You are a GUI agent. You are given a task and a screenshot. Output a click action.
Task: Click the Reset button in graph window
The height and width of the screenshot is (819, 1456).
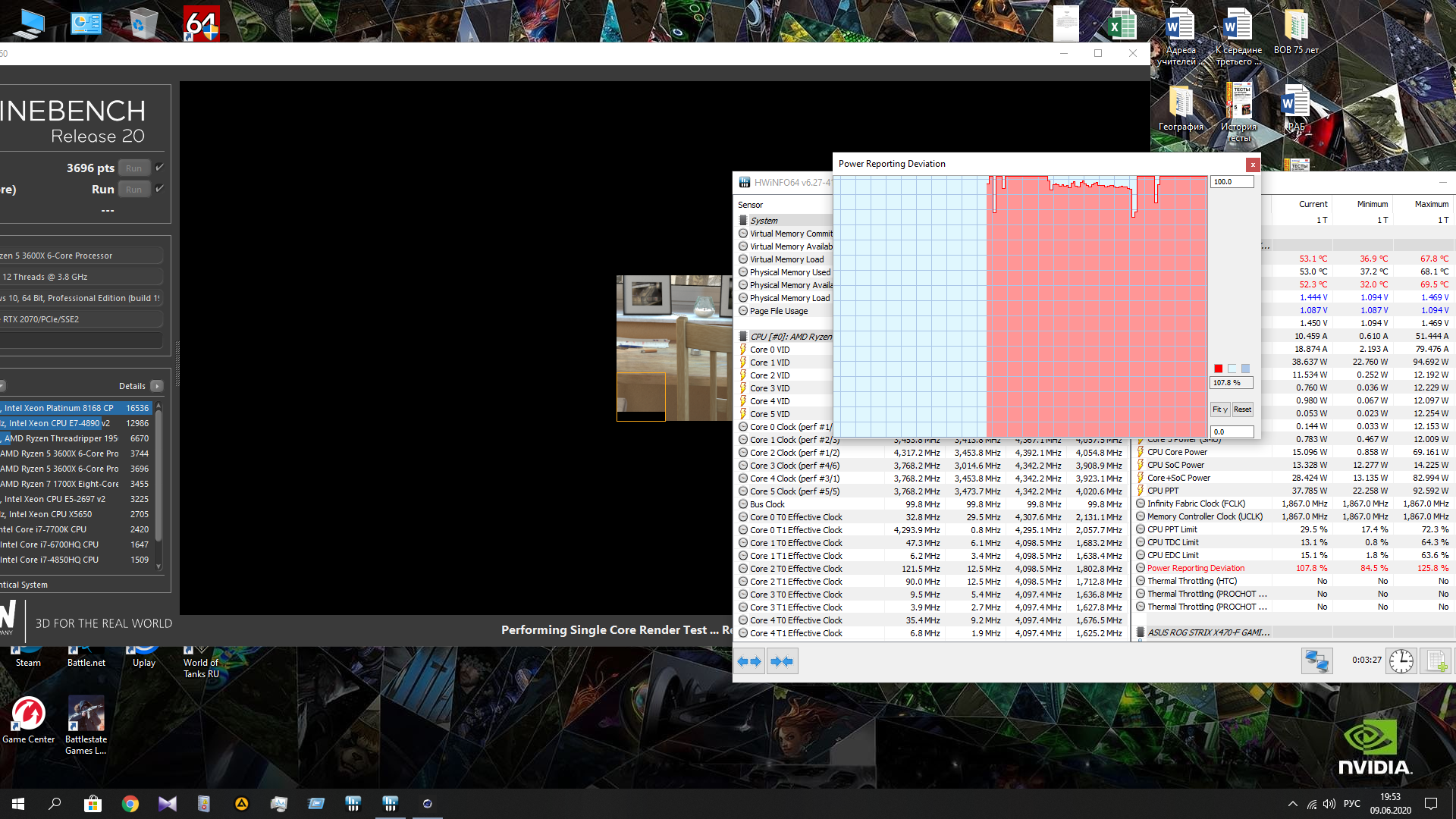tap(1242, 409)
